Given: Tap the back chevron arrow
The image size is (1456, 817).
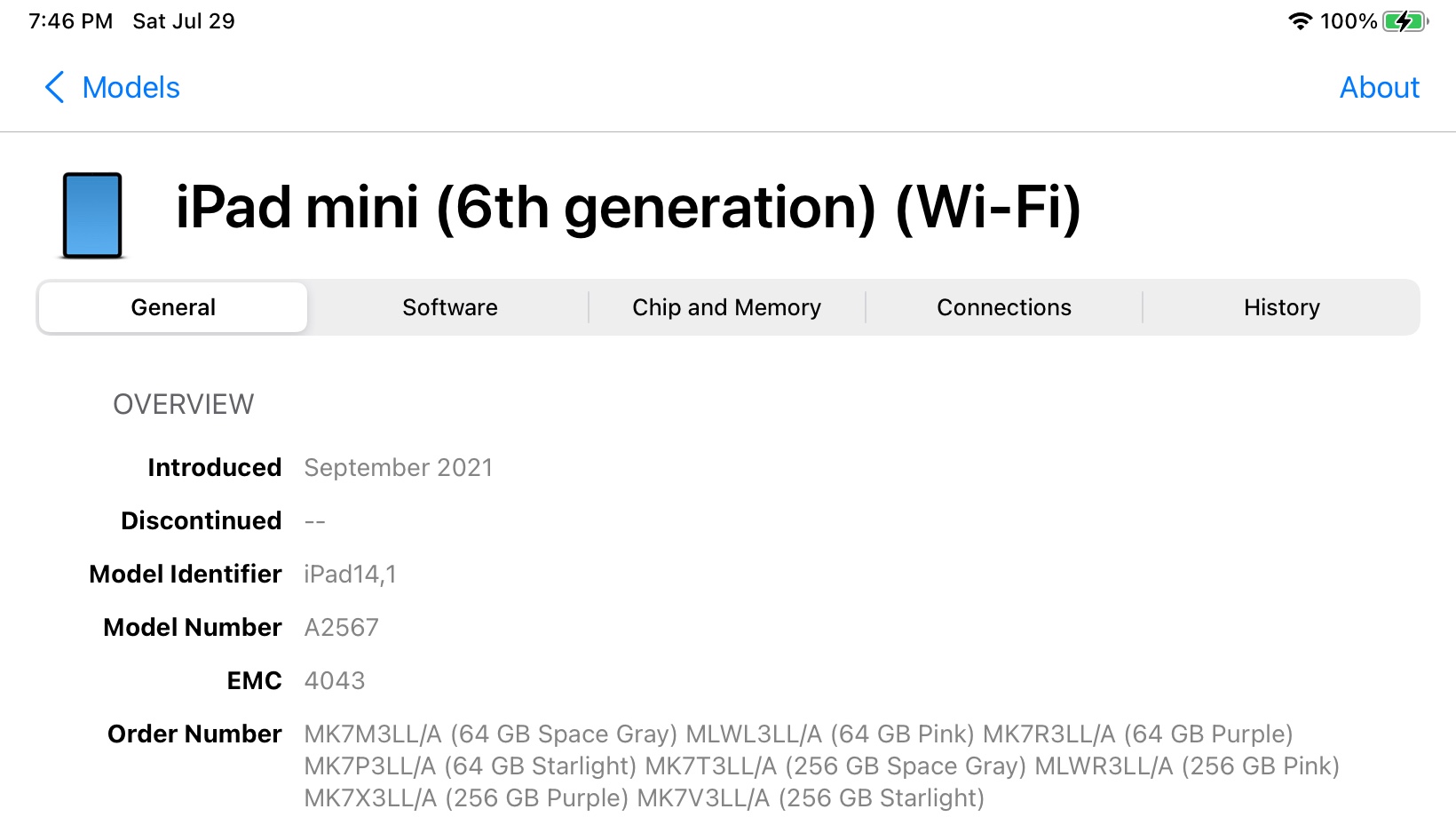Looking at the screenshot, I should 54,87.
